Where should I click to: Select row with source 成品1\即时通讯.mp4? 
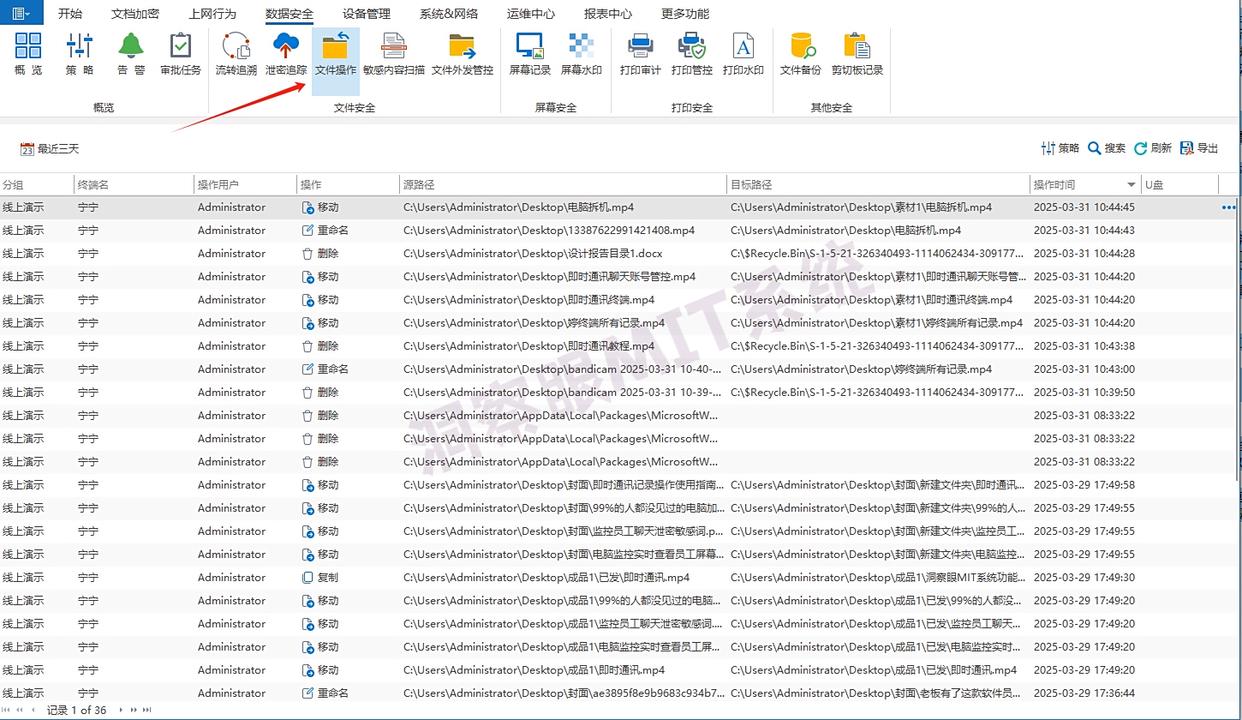pos(620,670)
